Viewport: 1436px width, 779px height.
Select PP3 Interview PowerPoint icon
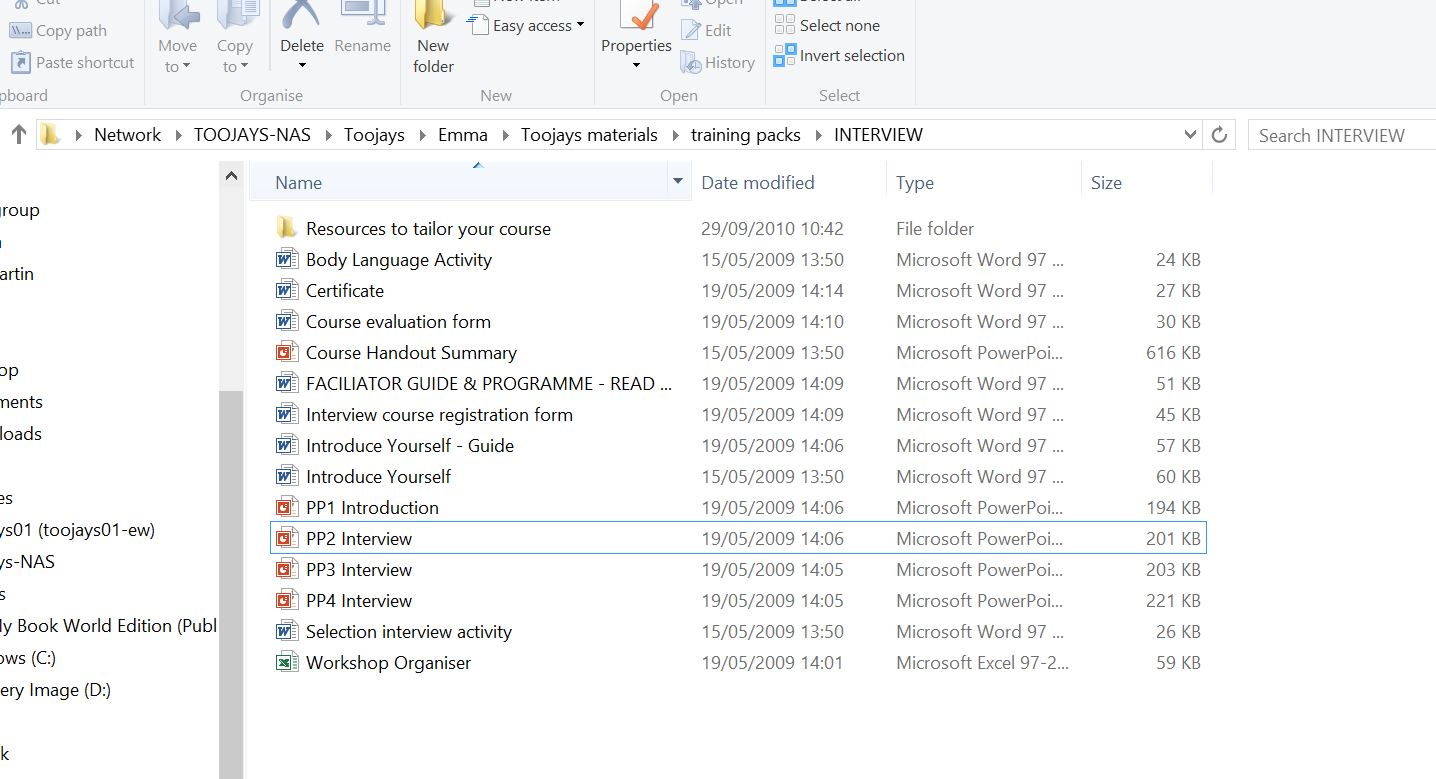pos(286,569)
